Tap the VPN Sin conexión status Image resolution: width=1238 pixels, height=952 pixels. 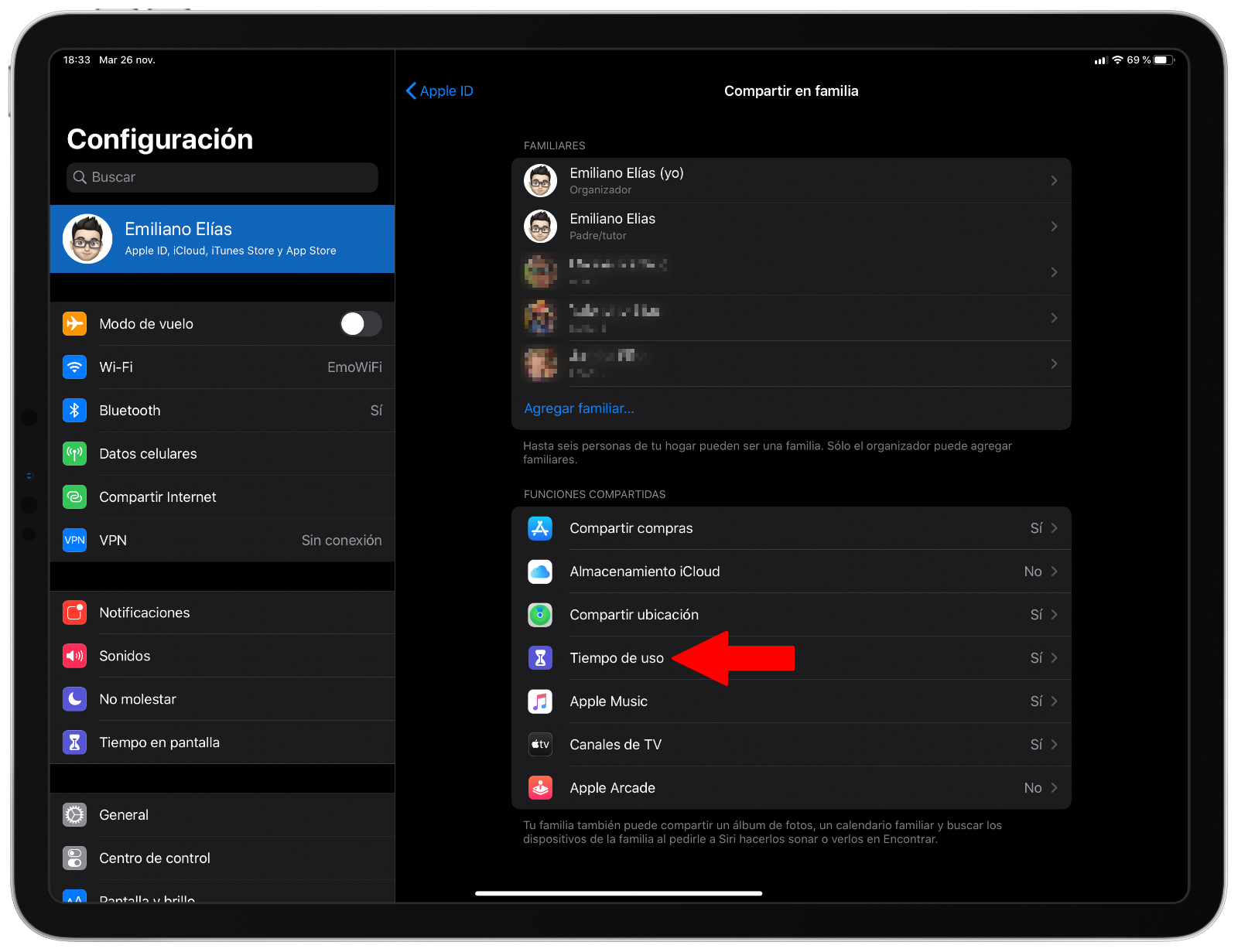click(341, 540)
